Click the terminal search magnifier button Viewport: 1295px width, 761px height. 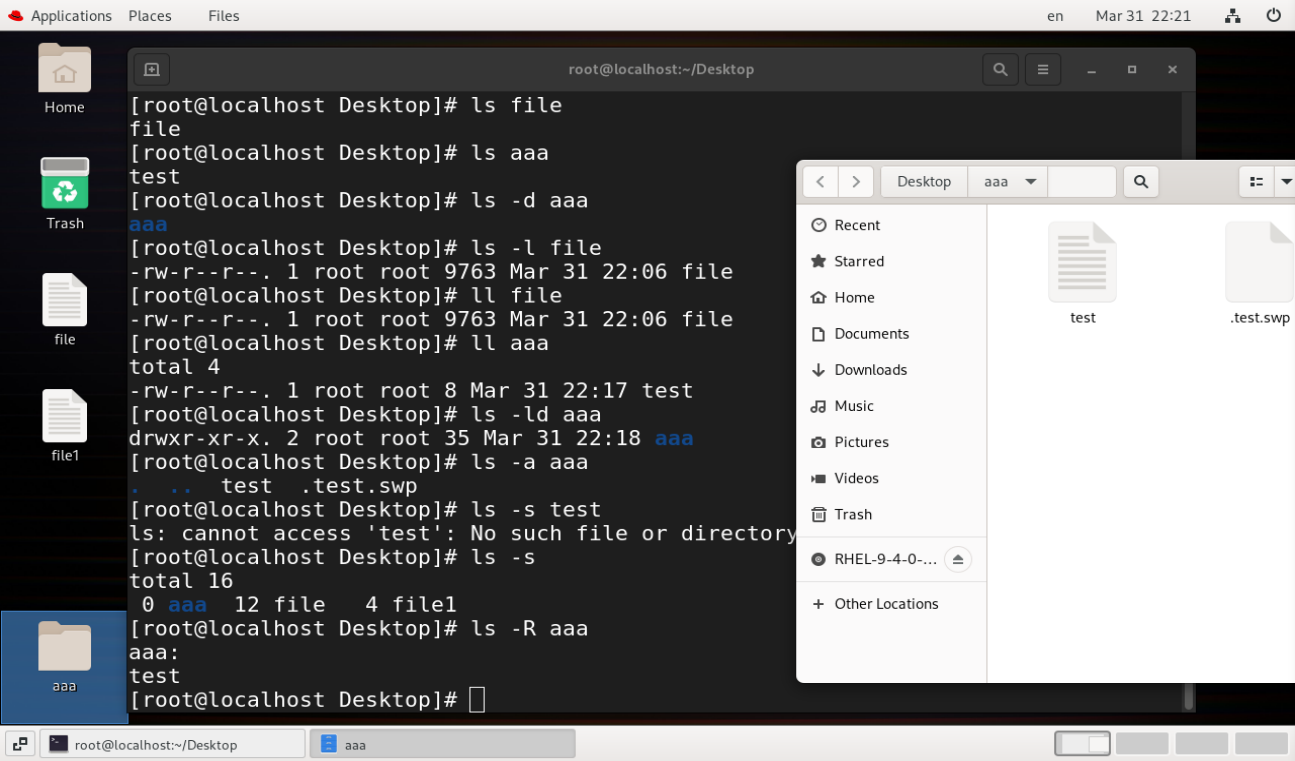[1000, 69]
